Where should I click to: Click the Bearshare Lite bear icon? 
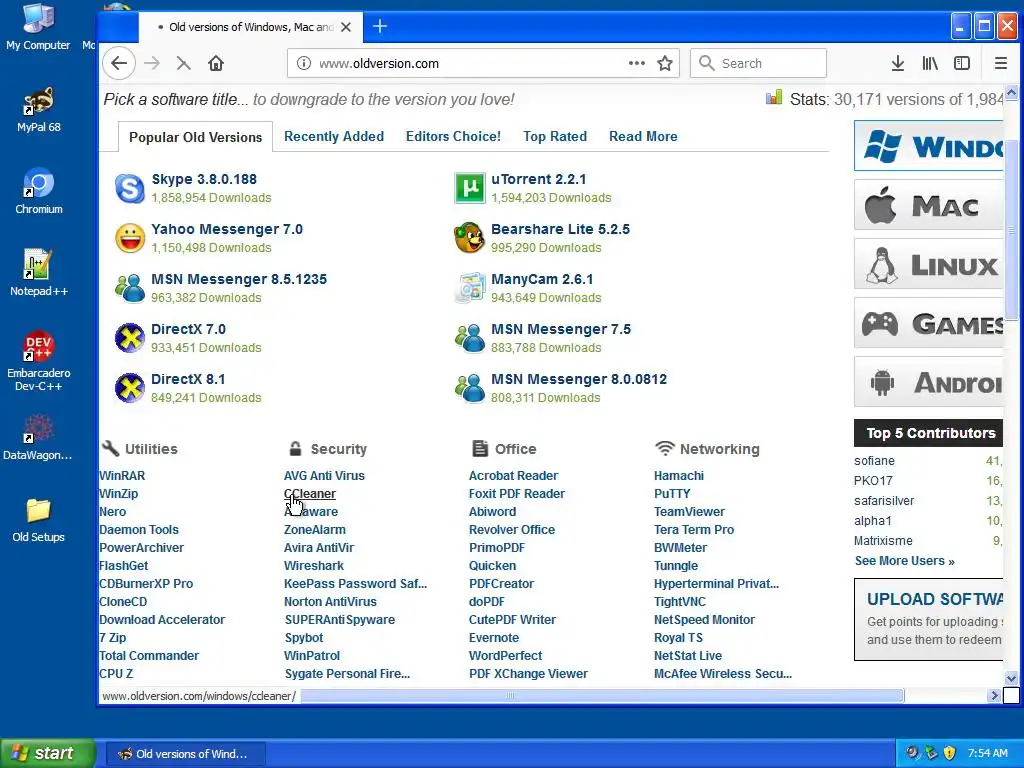coord(470,238)
